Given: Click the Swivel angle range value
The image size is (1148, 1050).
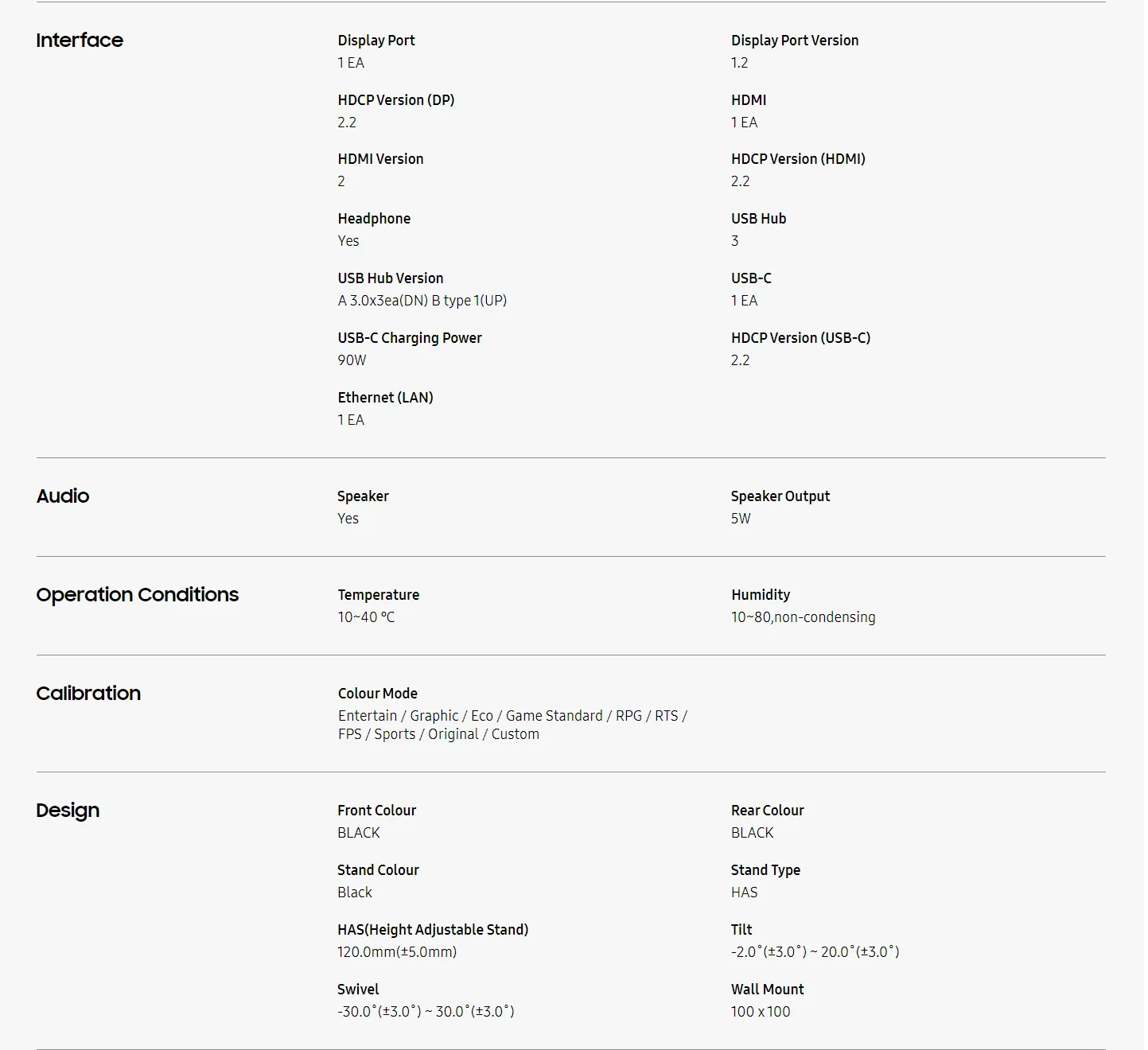Looking at the screenshot, I should (426, 1012).
